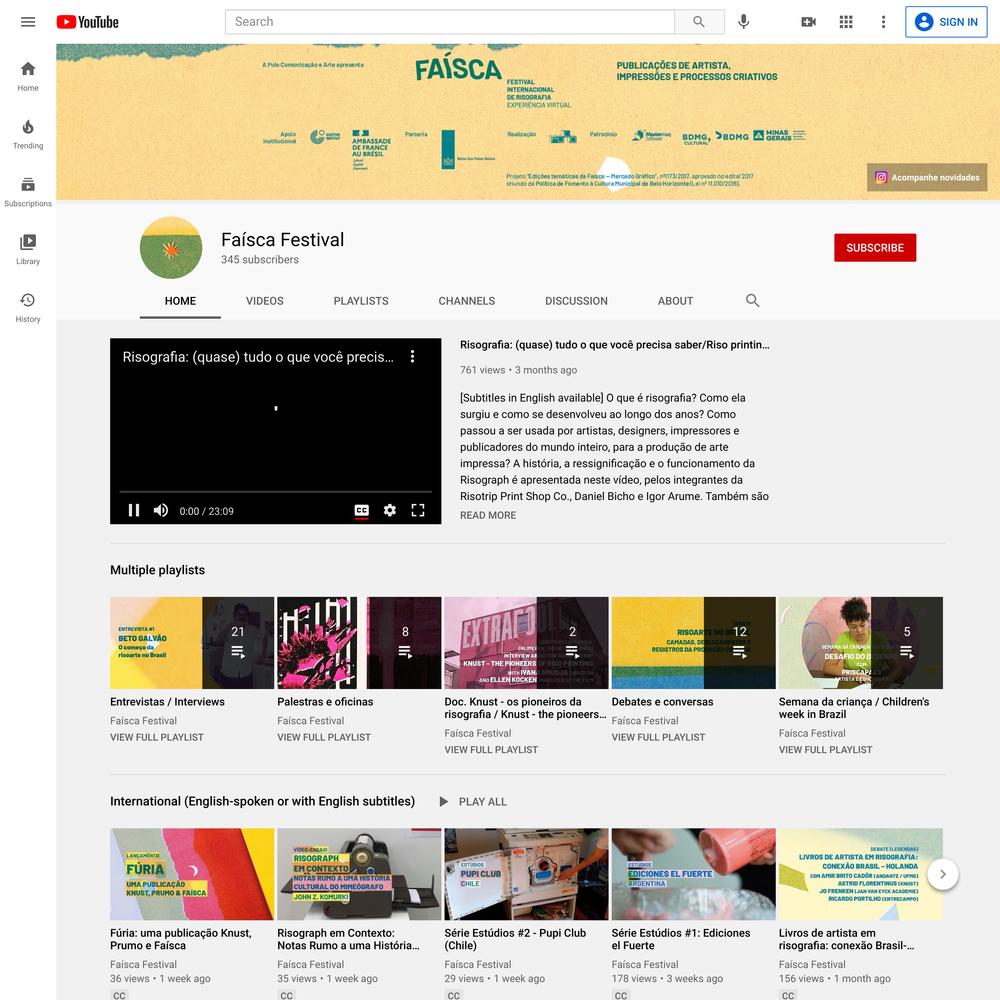
Task: Open Doc. Knust playlist thumbnail
Action: (x=526, y=643)
